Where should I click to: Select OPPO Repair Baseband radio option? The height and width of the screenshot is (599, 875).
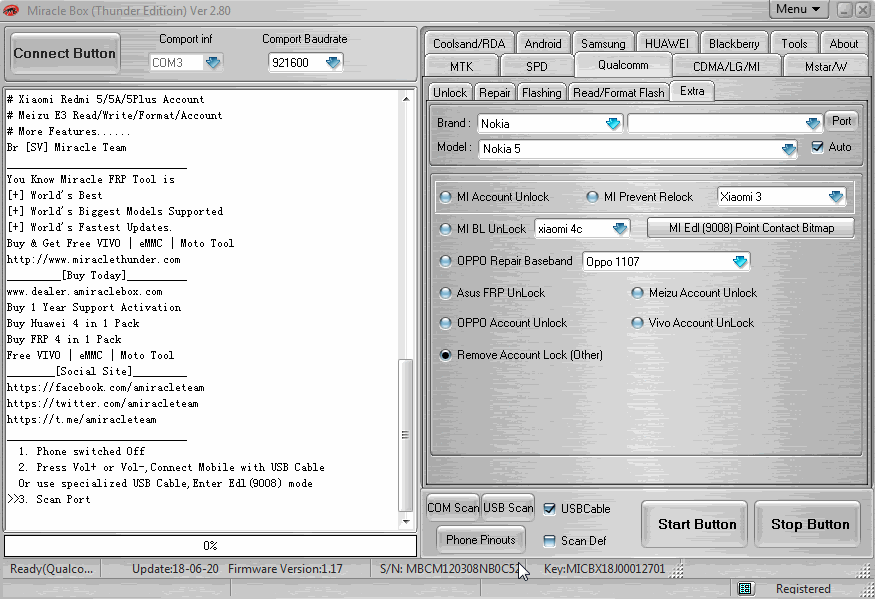click(445, 261)
